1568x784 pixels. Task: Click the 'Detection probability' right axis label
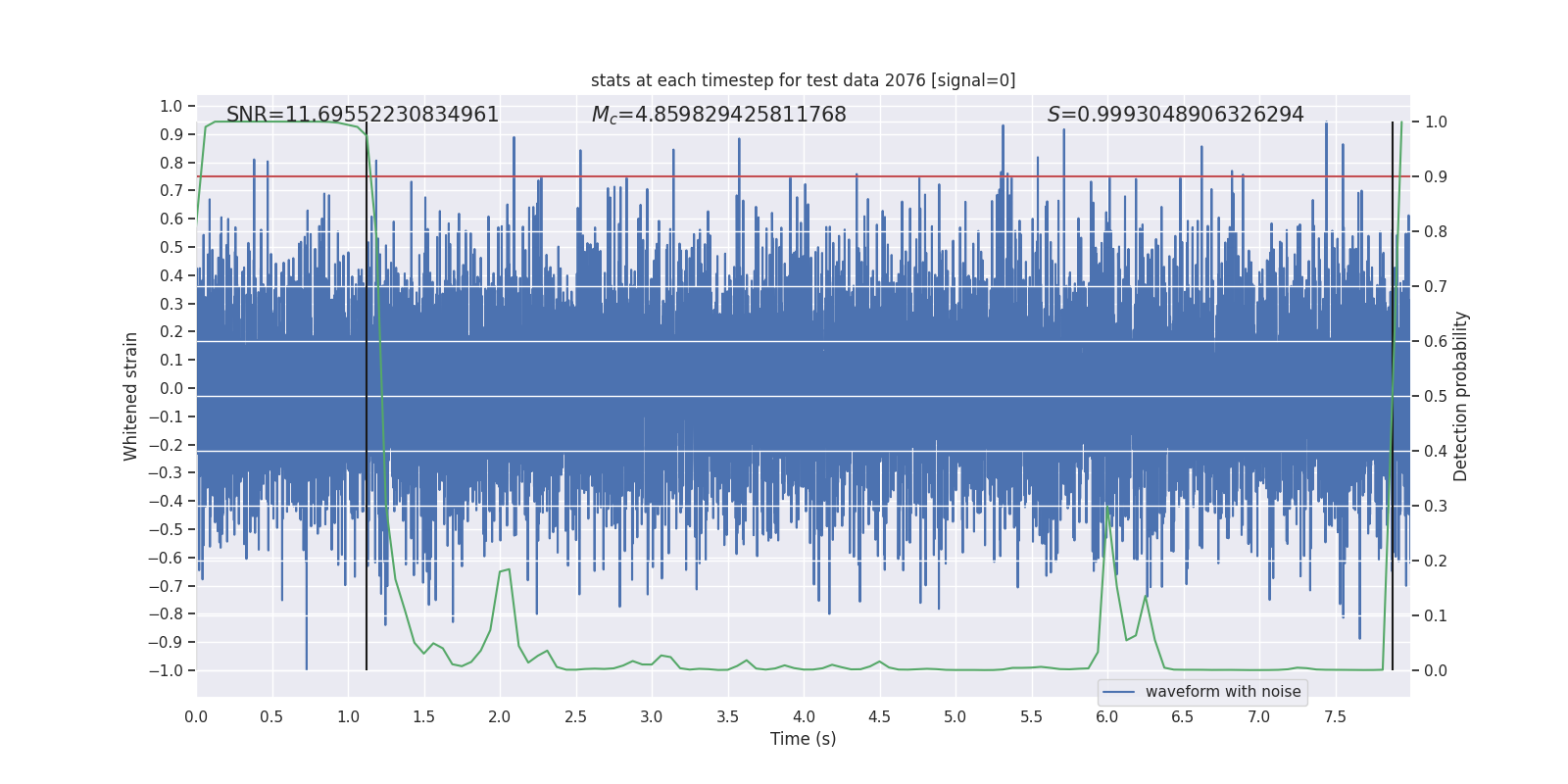(x=1461, y=396)
